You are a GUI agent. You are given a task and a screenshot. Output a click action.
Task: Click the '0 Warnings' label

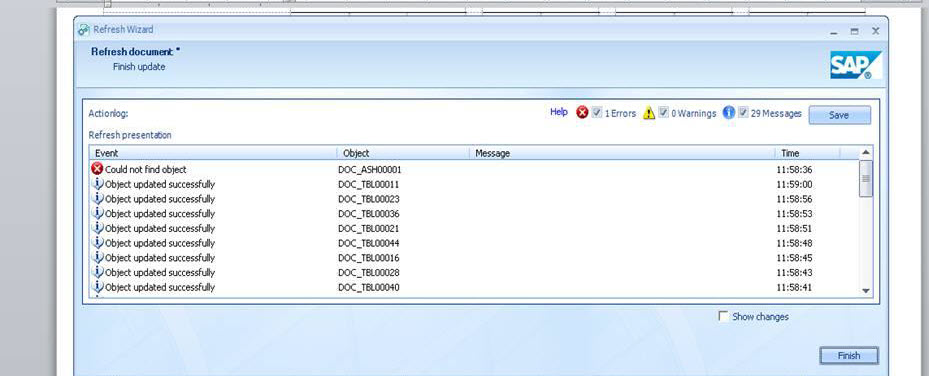pyautogui.click(x=694, y=113)
